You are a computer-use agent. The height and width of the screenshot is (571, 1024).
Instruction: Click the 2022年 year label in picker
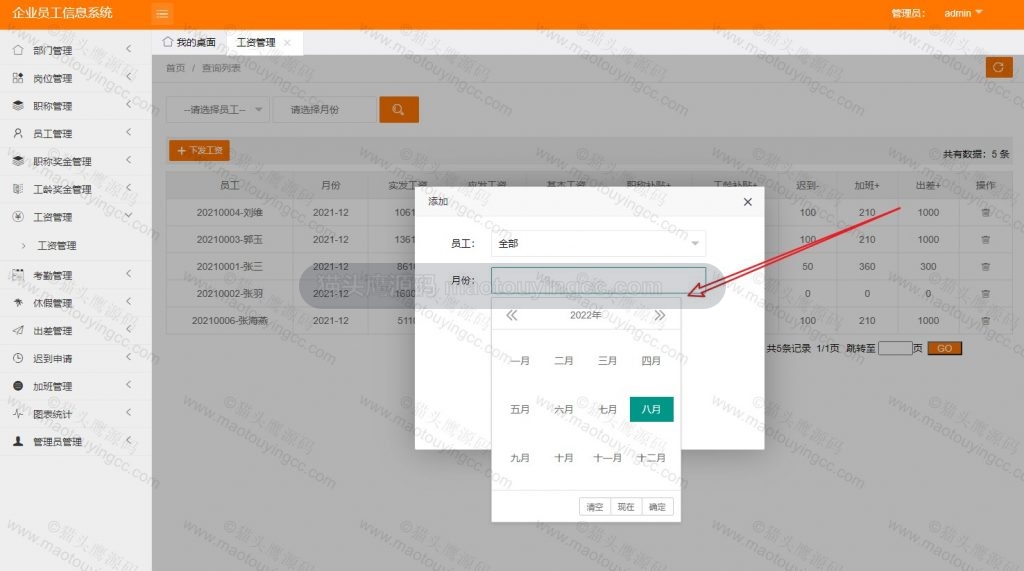tap(585, 316)
